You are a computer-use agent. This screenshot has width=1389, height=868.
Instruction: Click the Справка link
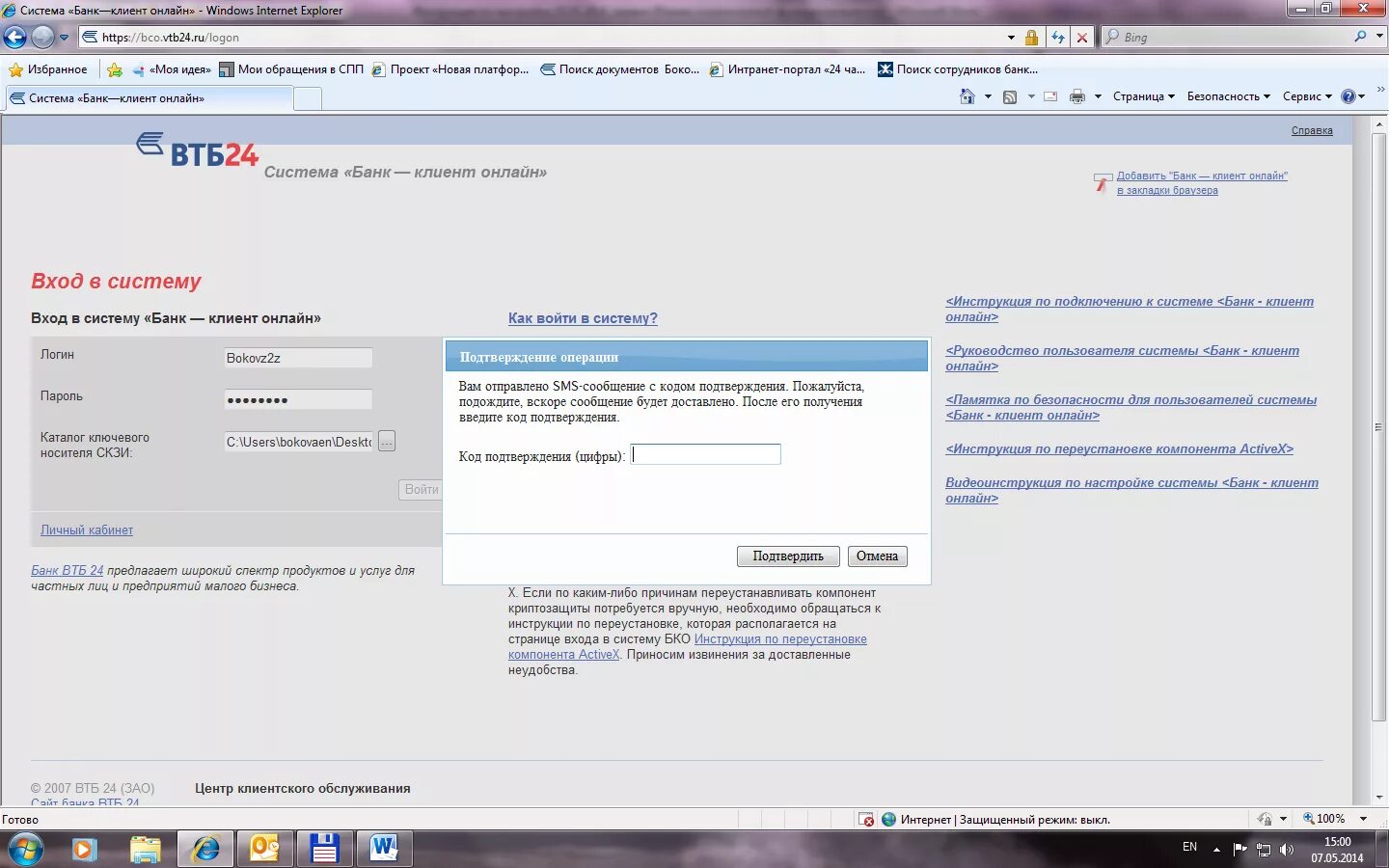(1312, 130)
